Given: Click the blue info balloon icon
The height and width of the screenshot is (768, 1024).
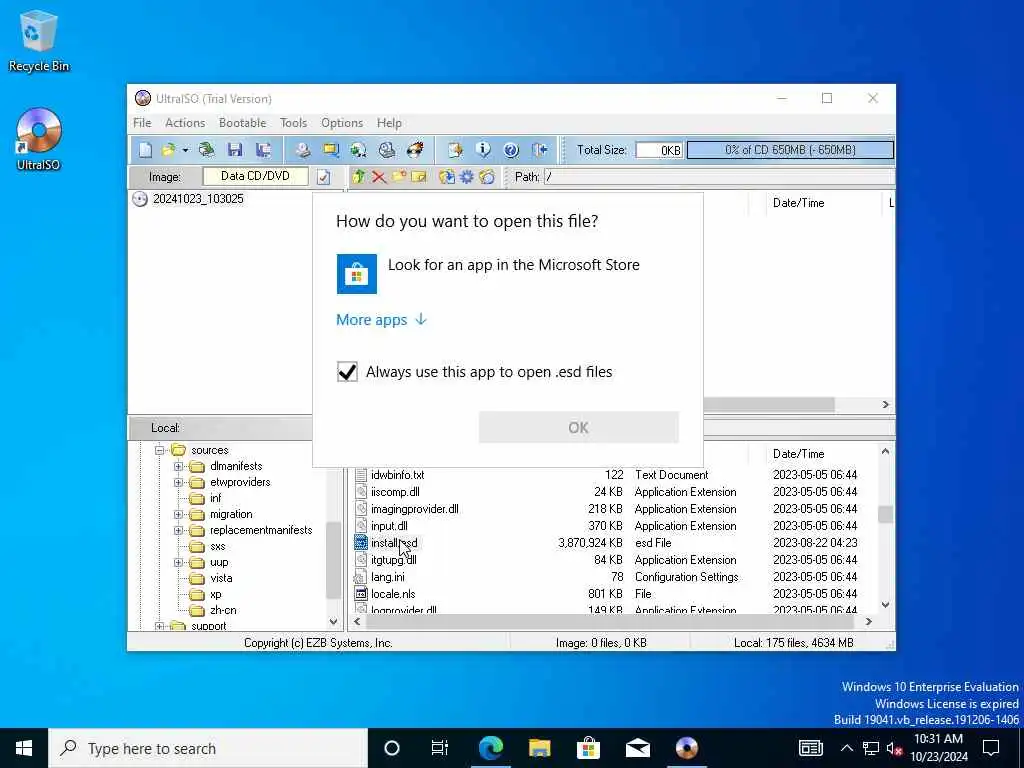Looking at the screenshot, I should (x=483, y=150).
